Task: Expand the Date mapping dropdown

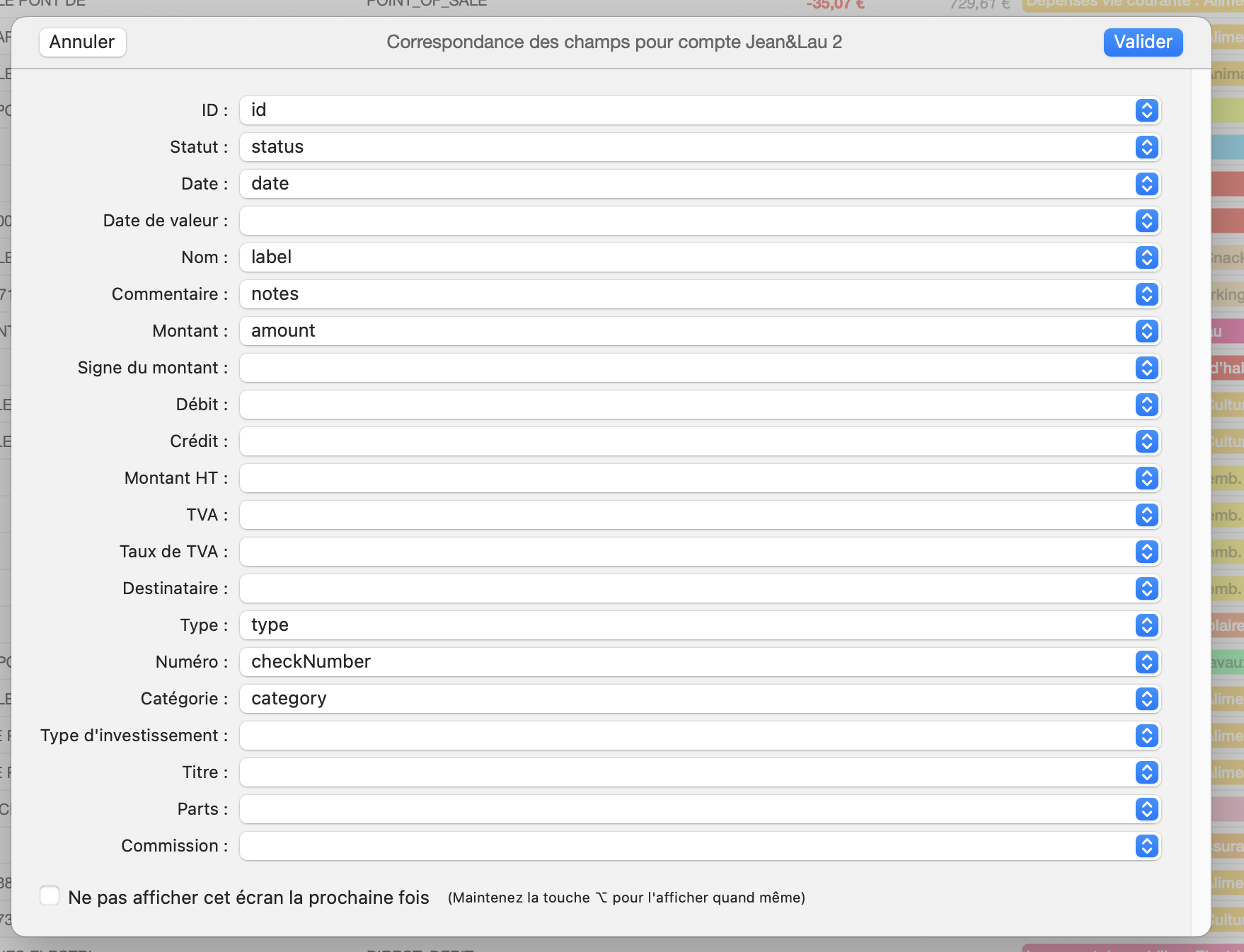Action: point(699,184)
